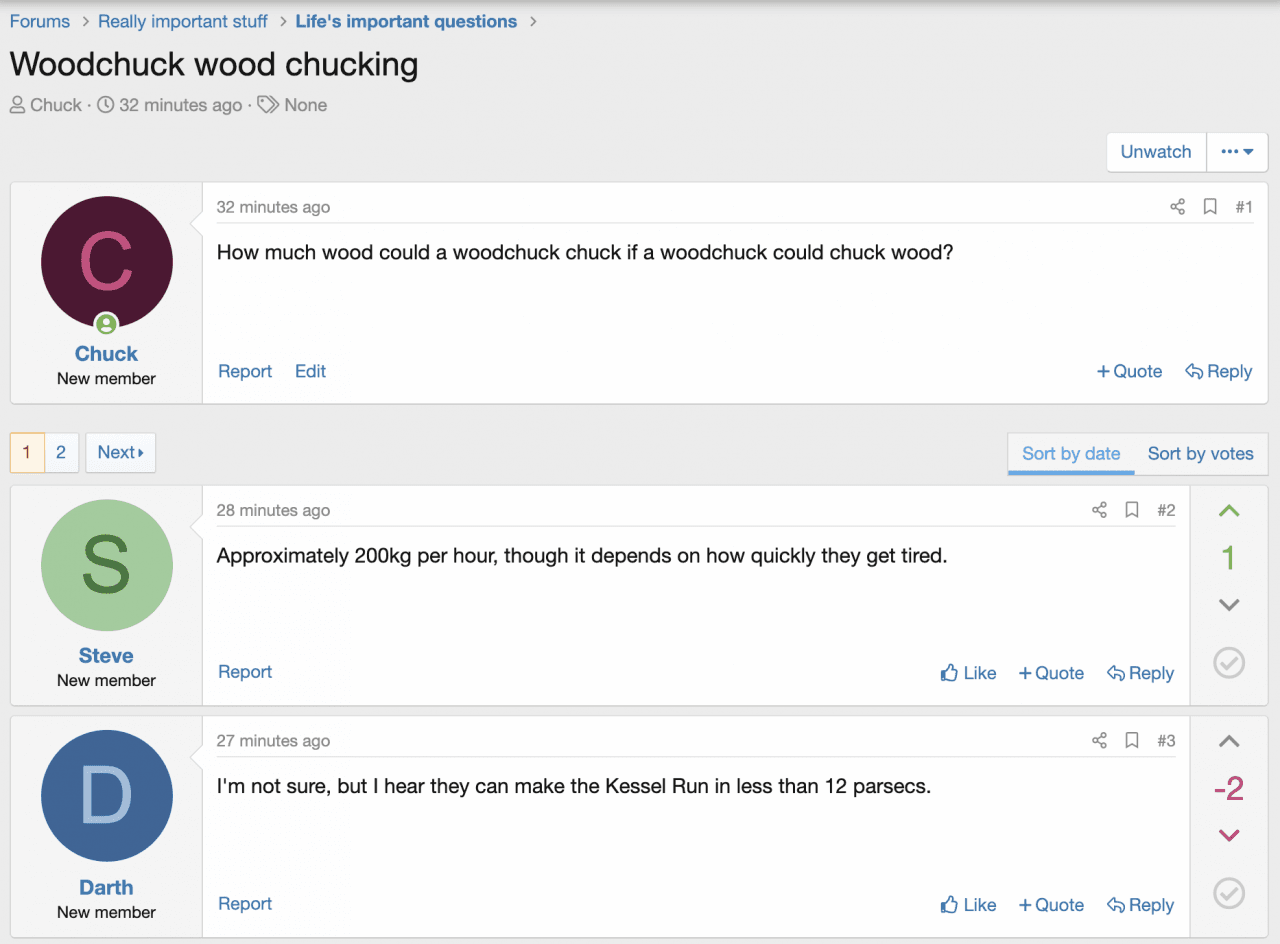
Task: Downvote Steve's answer with the down arrow
Action: (1229, 604)
